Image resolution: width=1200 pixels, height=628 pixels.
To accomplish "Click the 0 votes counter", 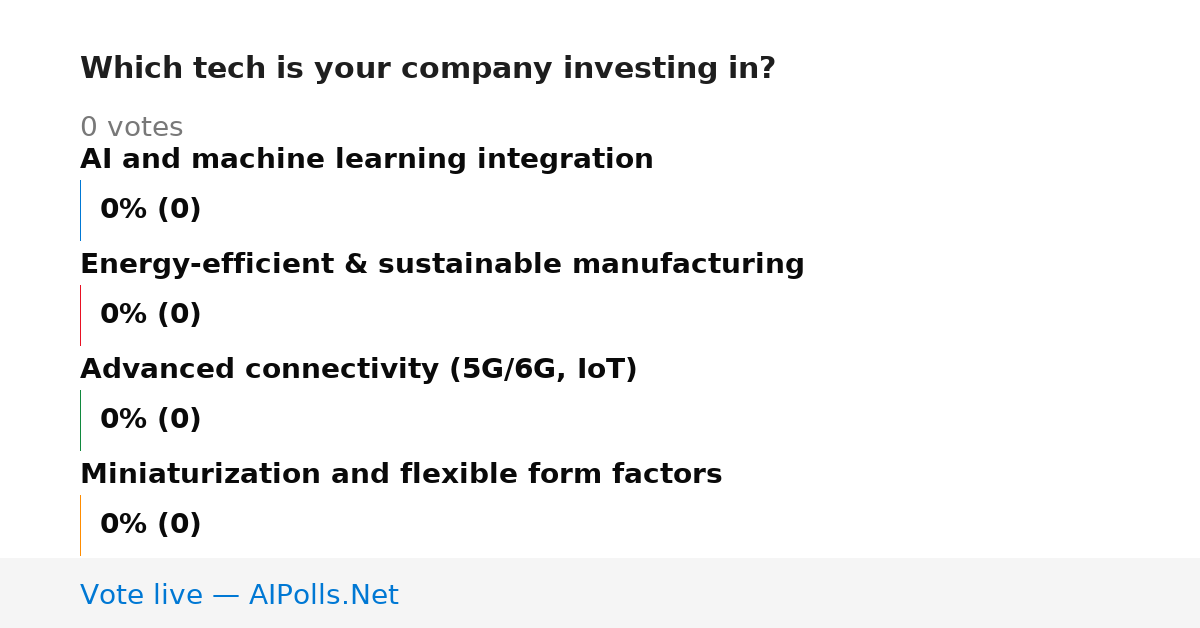I will (x=131, y=128).
